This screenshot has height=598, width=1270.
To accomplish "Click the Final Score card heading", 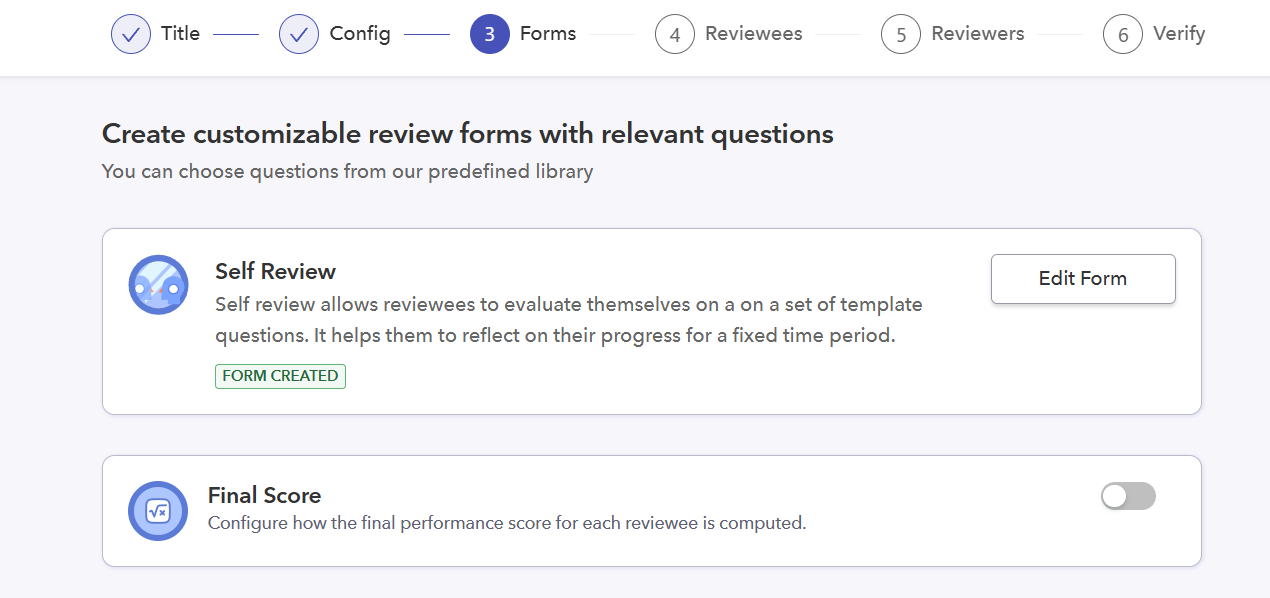I will tap(264, 495).
